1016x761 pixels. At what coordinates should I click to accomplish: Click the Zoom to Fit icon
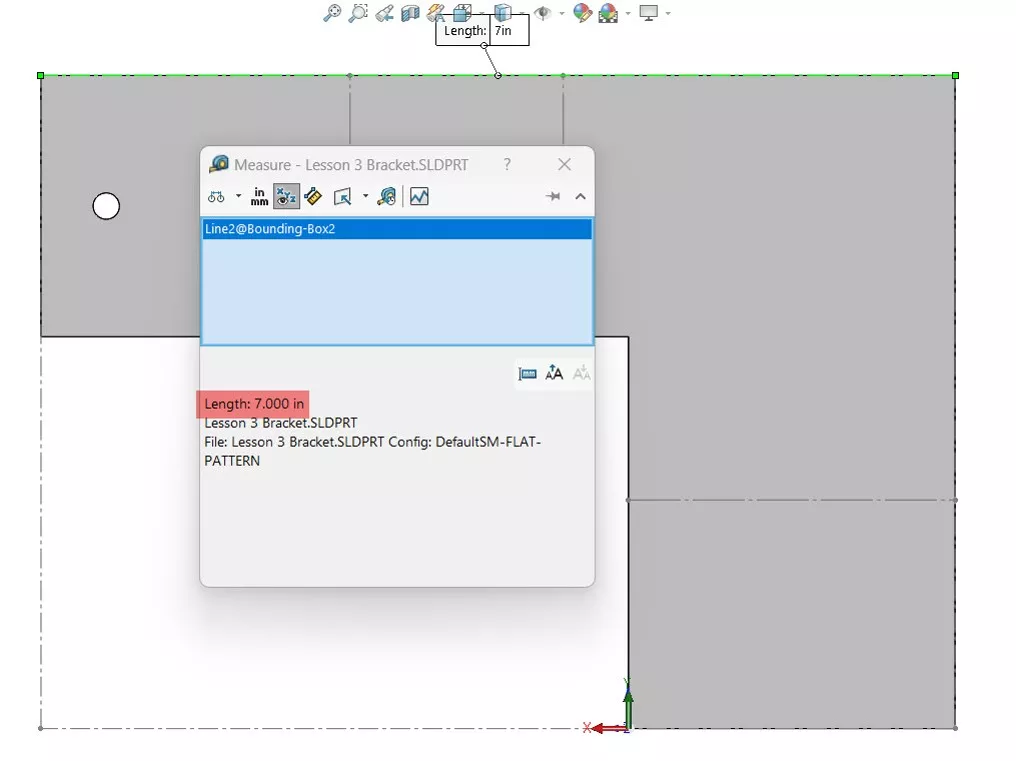pyautogui.click(x=332, y=12)
